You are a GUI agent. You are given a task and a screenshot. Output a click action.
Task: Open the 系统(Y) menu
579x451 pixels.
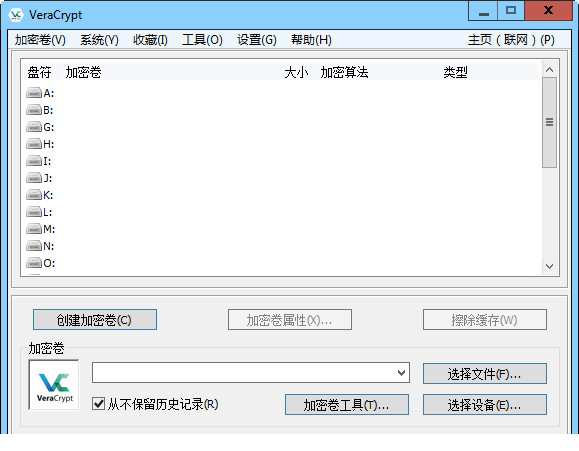[x=99, y=40]
